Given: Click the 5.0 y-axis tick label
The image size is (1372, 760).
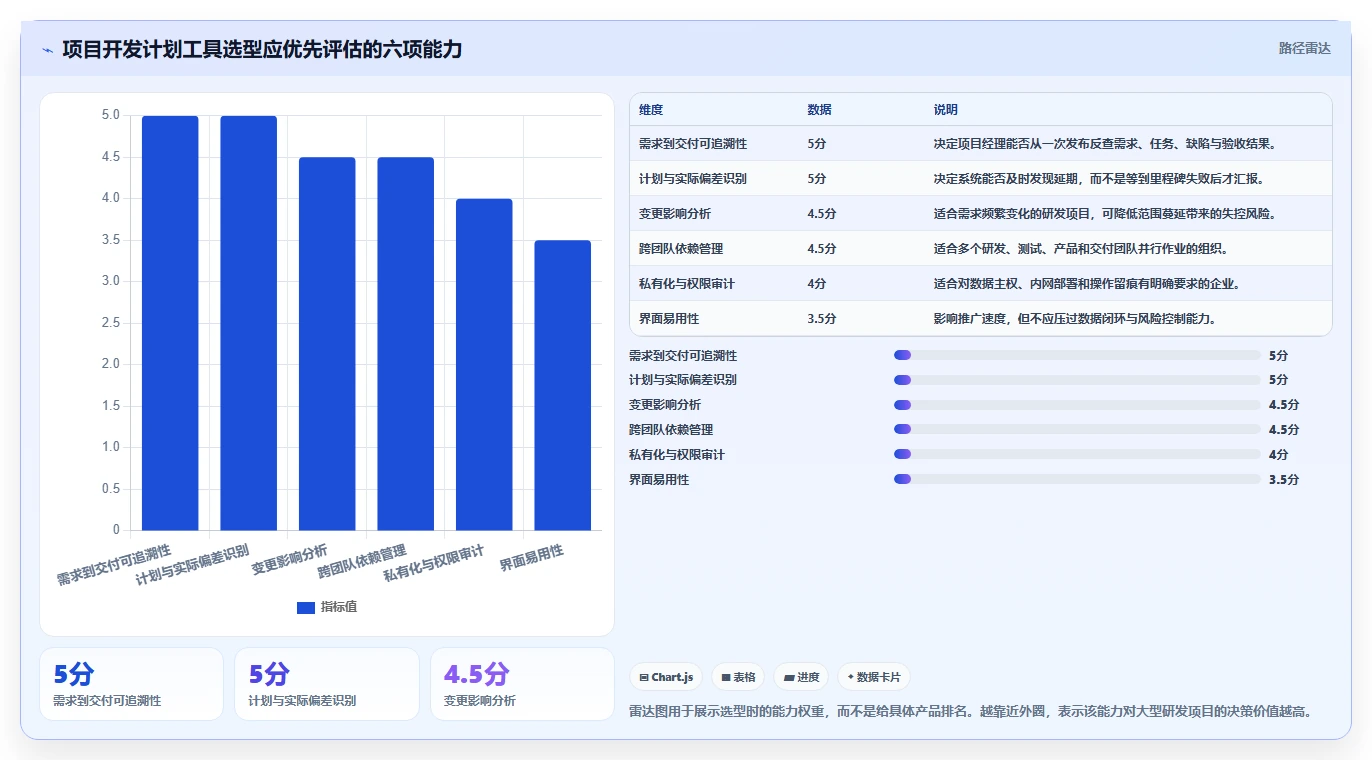Looking at the screenshot, I should (111, 116).
